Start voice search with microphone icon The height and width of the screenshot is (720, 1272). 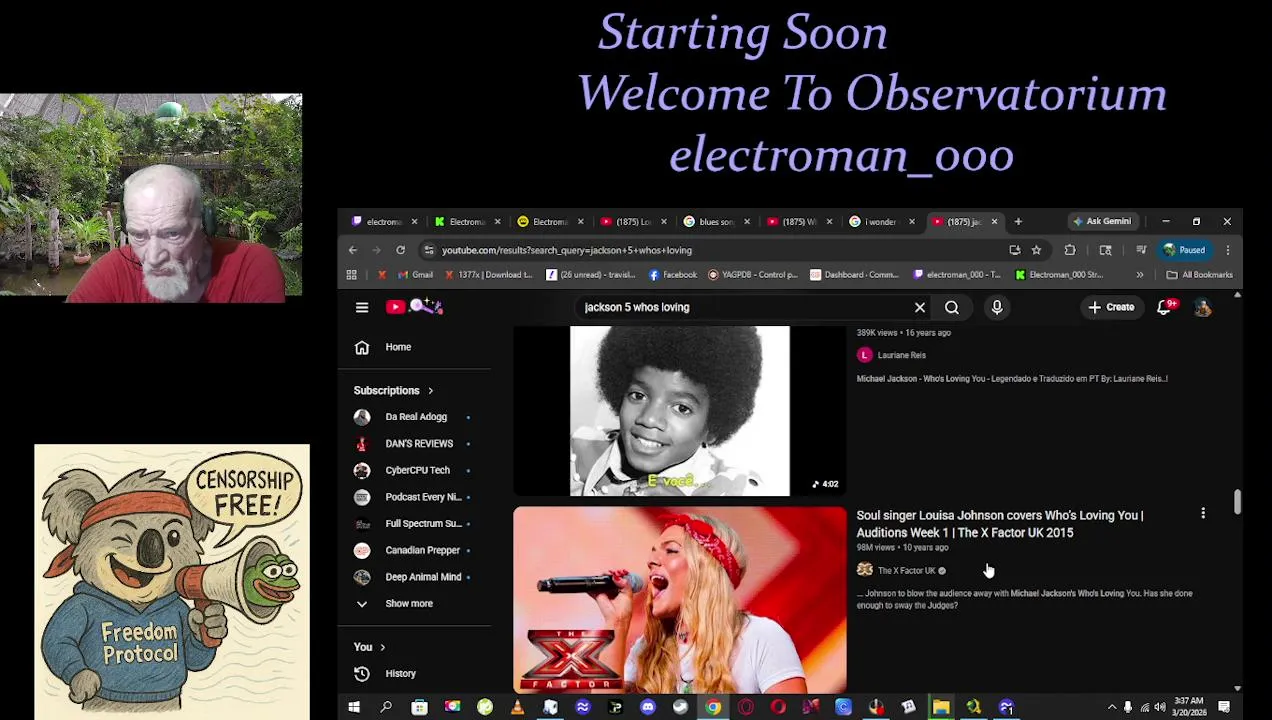997,307
